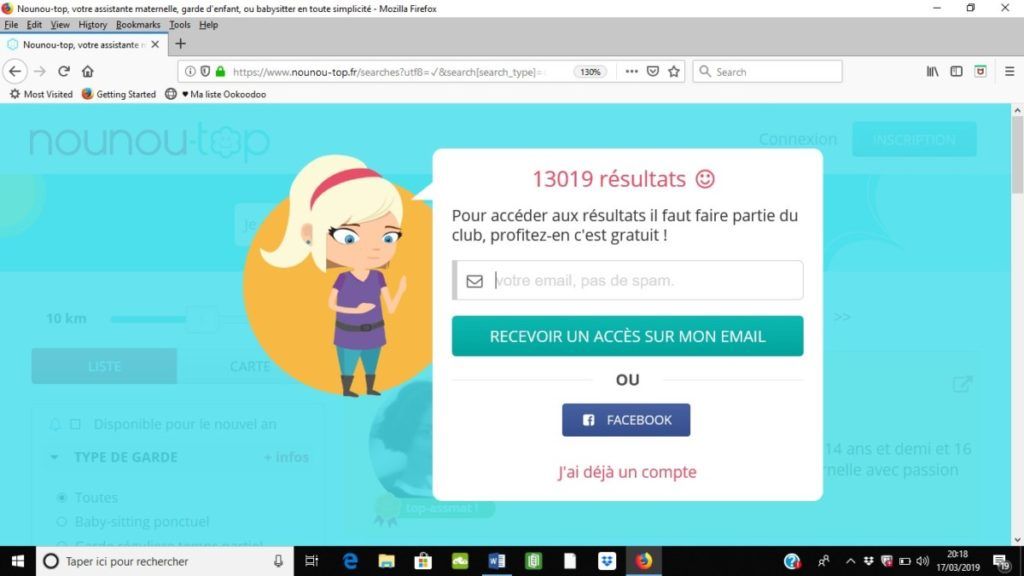
Task: Click the nounou-top logo
Action: tap(150, 141)
